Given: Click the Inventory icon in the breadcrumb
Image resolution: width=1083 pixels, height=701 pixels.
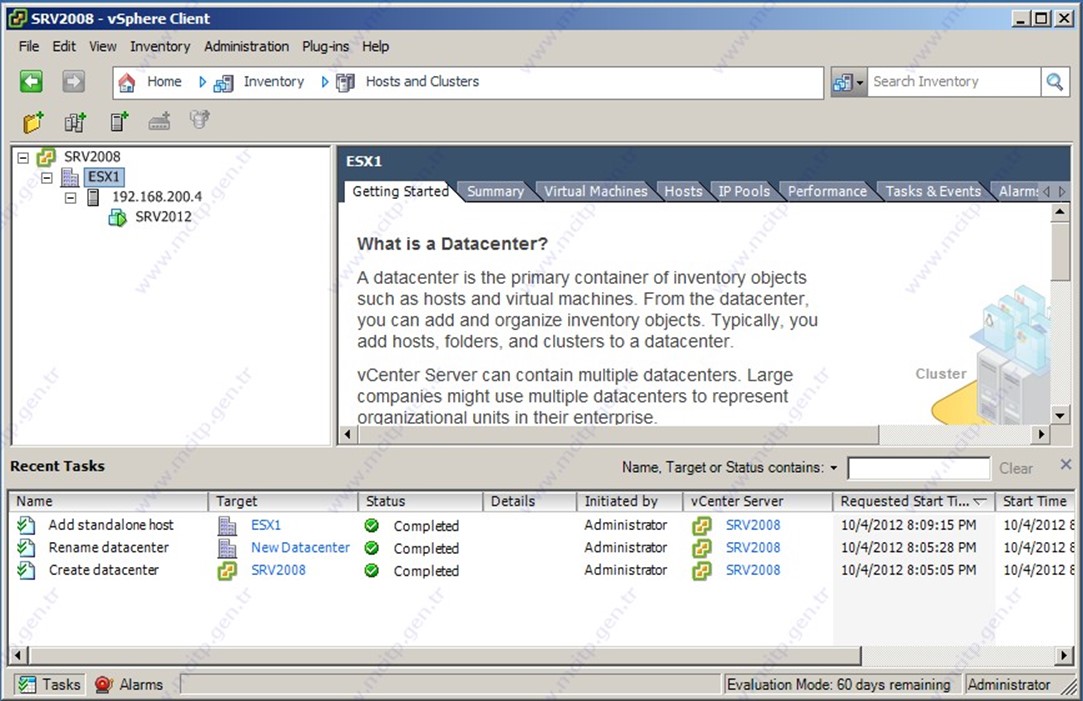Looking at the screenshot, I should tap(223, 83).
